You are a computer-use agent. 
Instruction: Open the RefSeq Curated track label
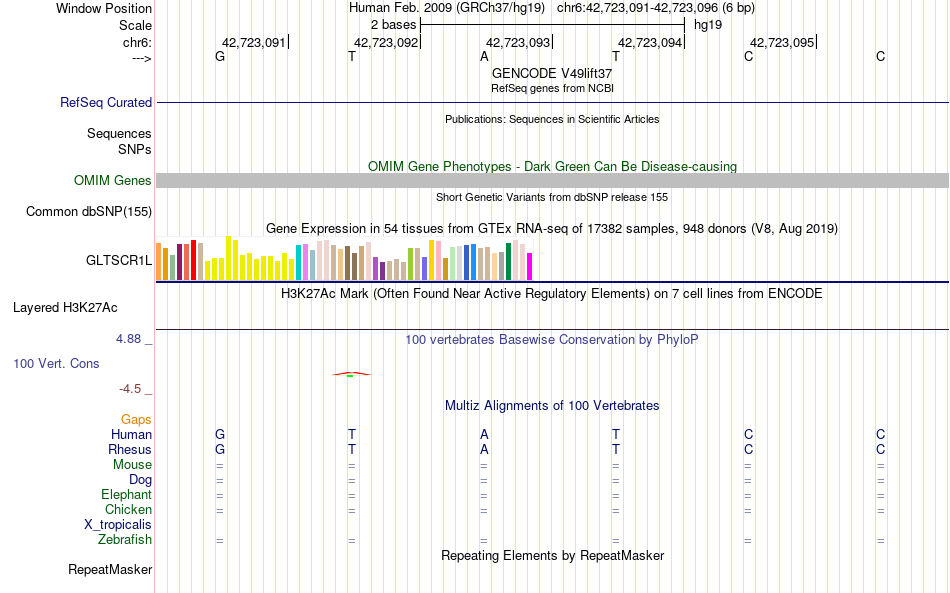pos(105,102)
